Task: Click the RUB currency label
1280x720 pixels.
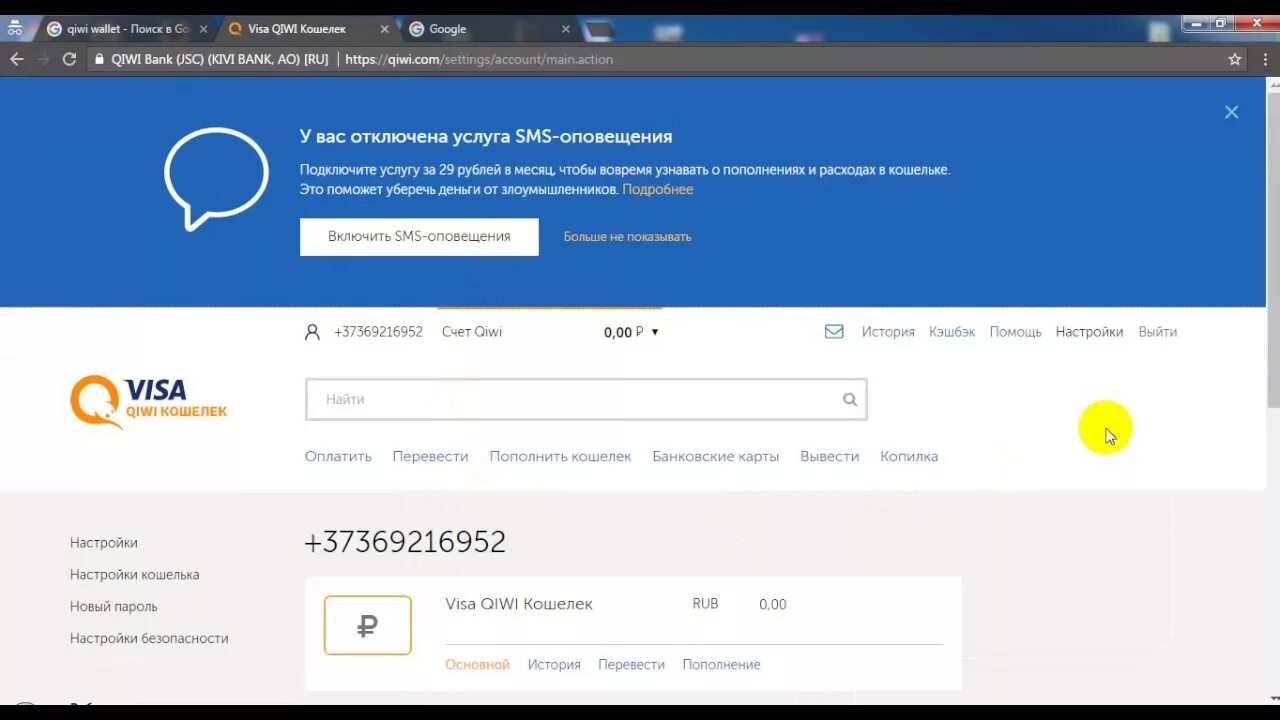Action: pyautogui.click(x=705, y=604)
